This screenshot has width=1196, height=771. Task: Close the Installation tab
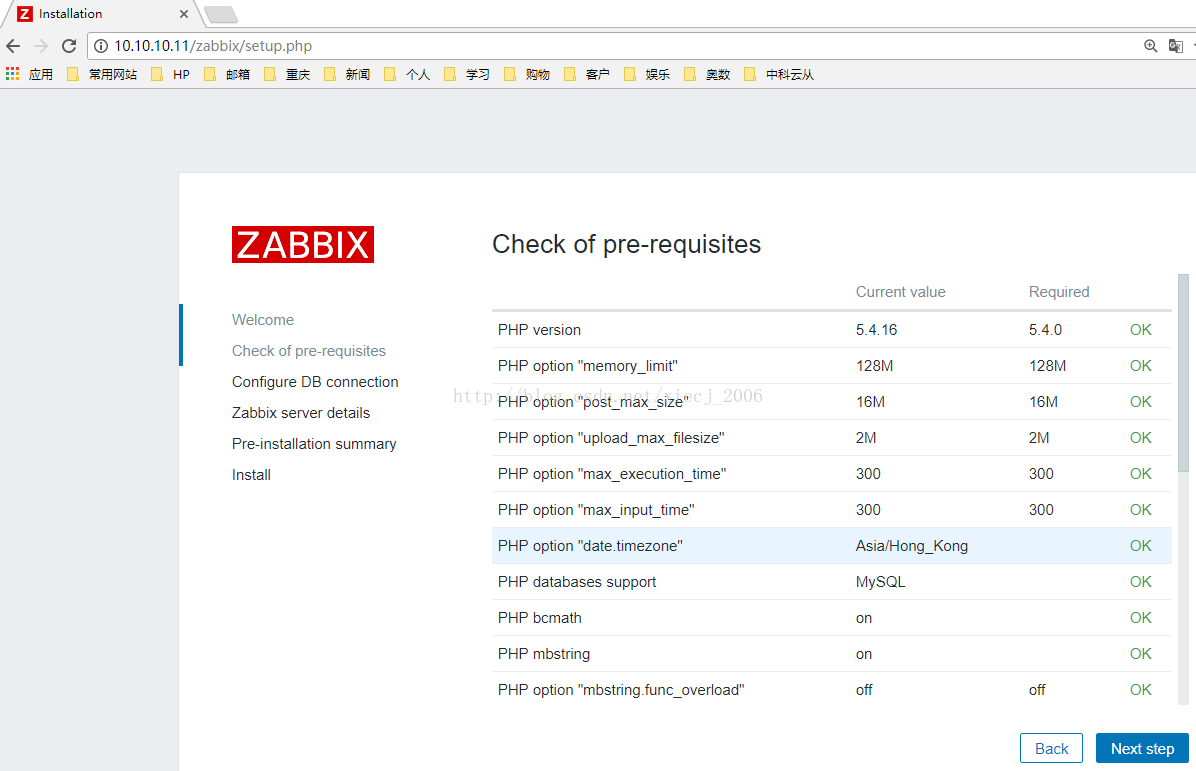click(x=184, y=14)
